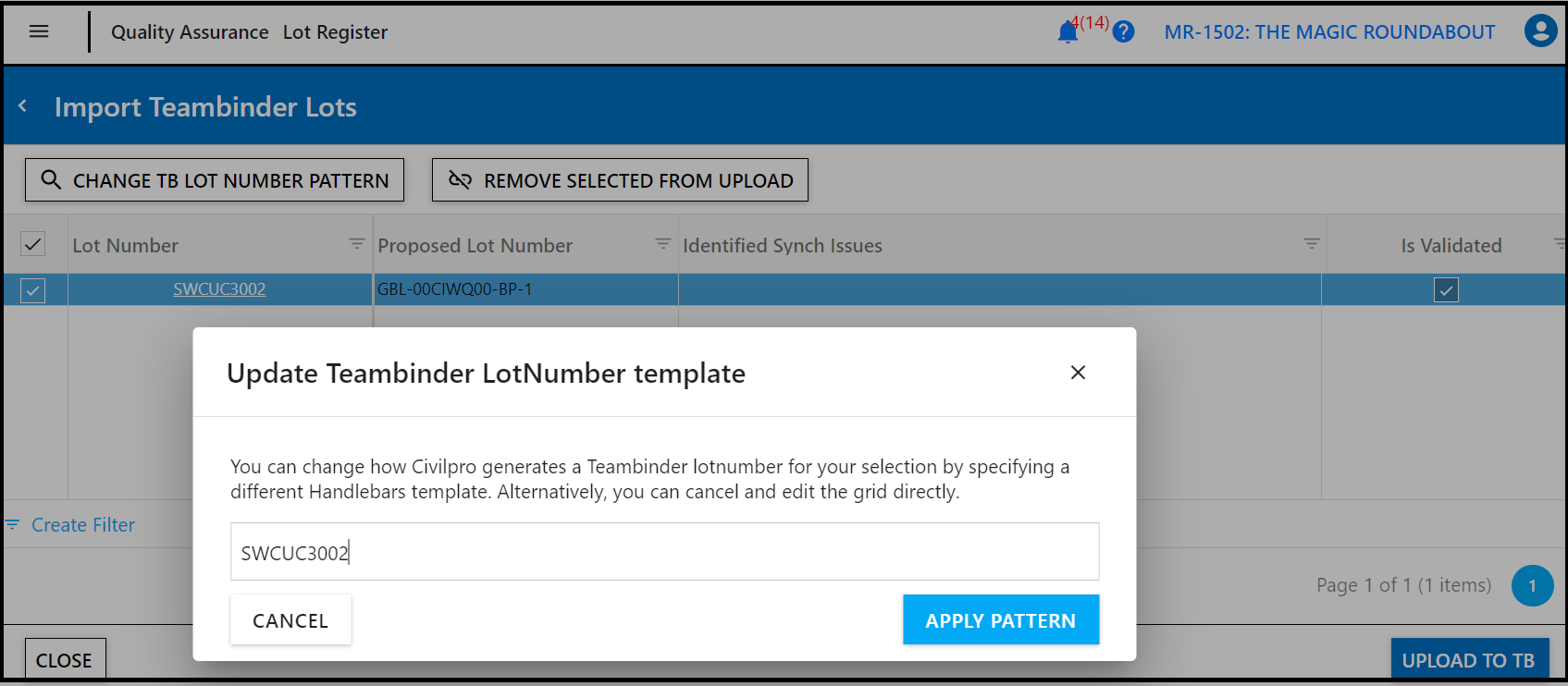Open the notifications bell
Screen dimensions: 1568x686
point(1068,32)
